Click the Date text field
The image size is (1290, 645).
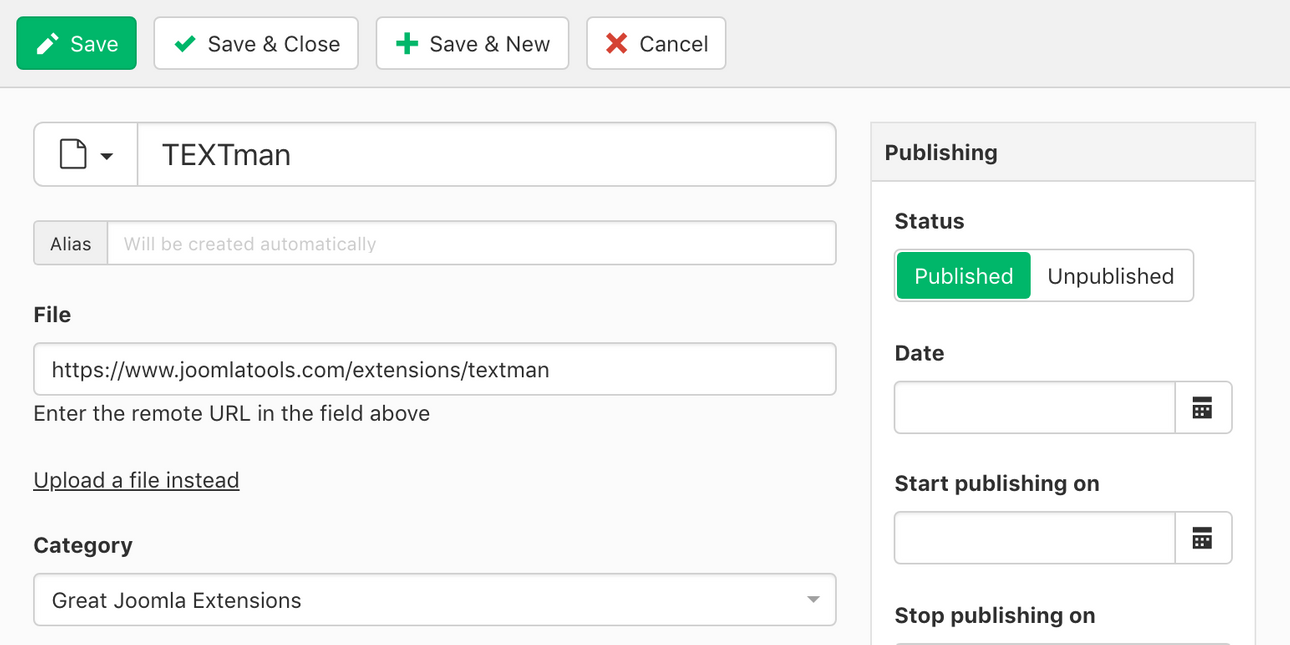pos(1034,407)
